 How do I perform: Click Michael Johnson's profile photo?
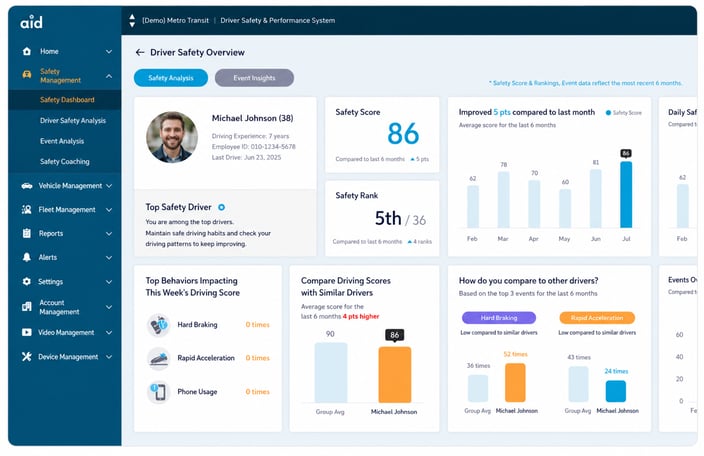coord(172,137)
